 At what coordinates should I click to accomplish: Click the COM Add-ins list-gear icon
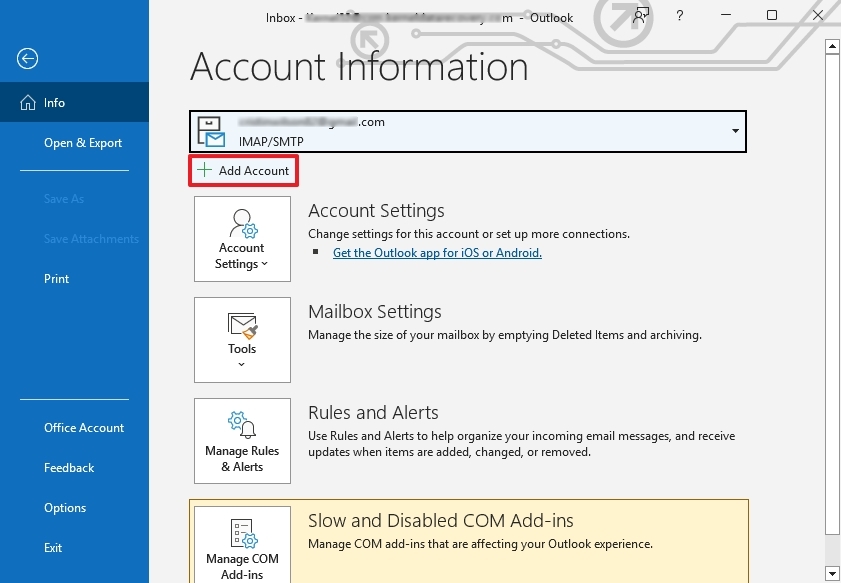tap(244, 534)
